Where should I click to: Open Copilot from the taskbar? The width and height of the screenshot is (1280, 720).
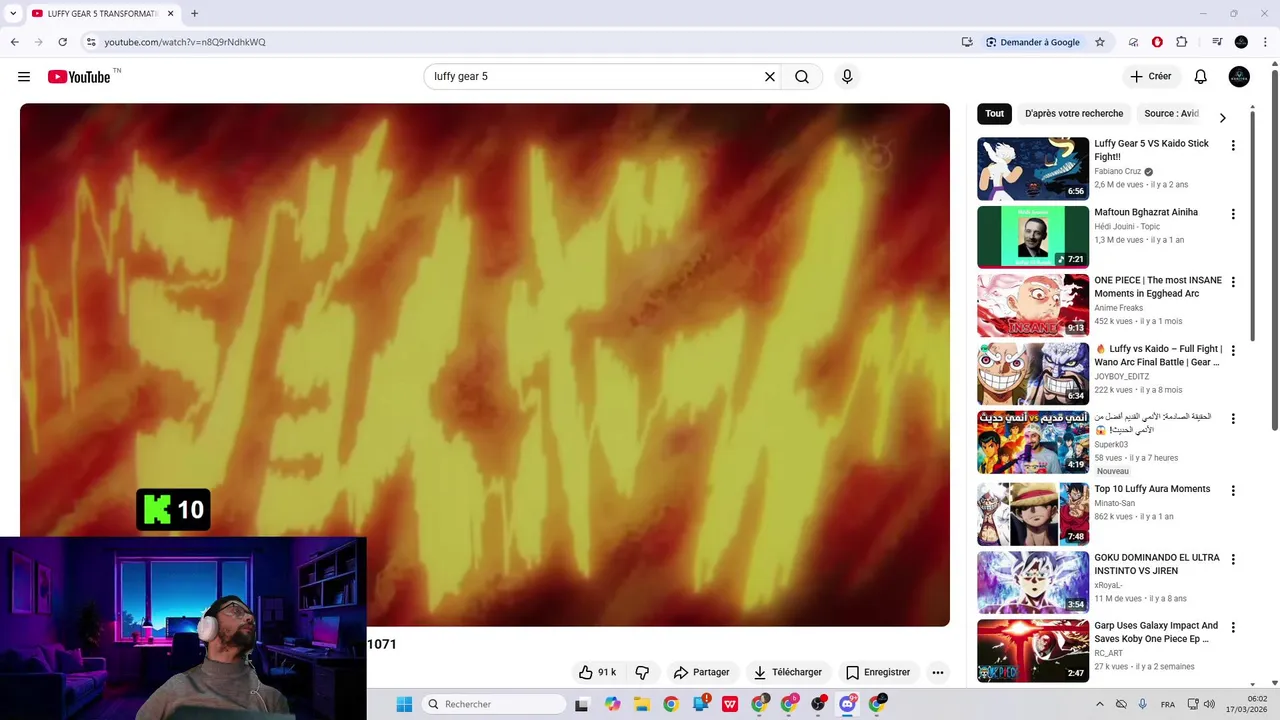coord(612,704)
